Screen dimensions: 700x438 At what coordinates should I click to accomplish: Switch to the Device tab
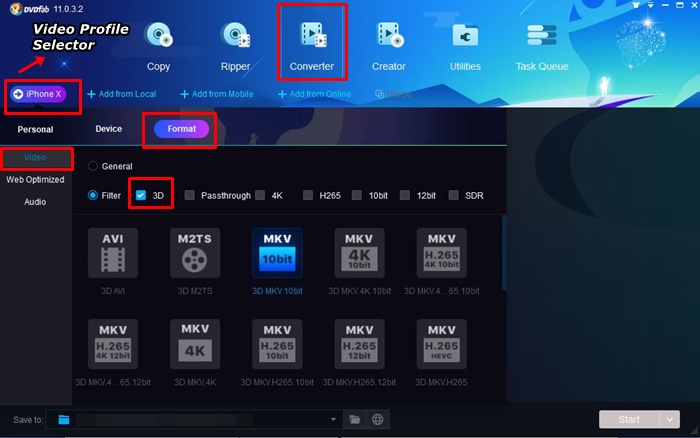[108, 129]
